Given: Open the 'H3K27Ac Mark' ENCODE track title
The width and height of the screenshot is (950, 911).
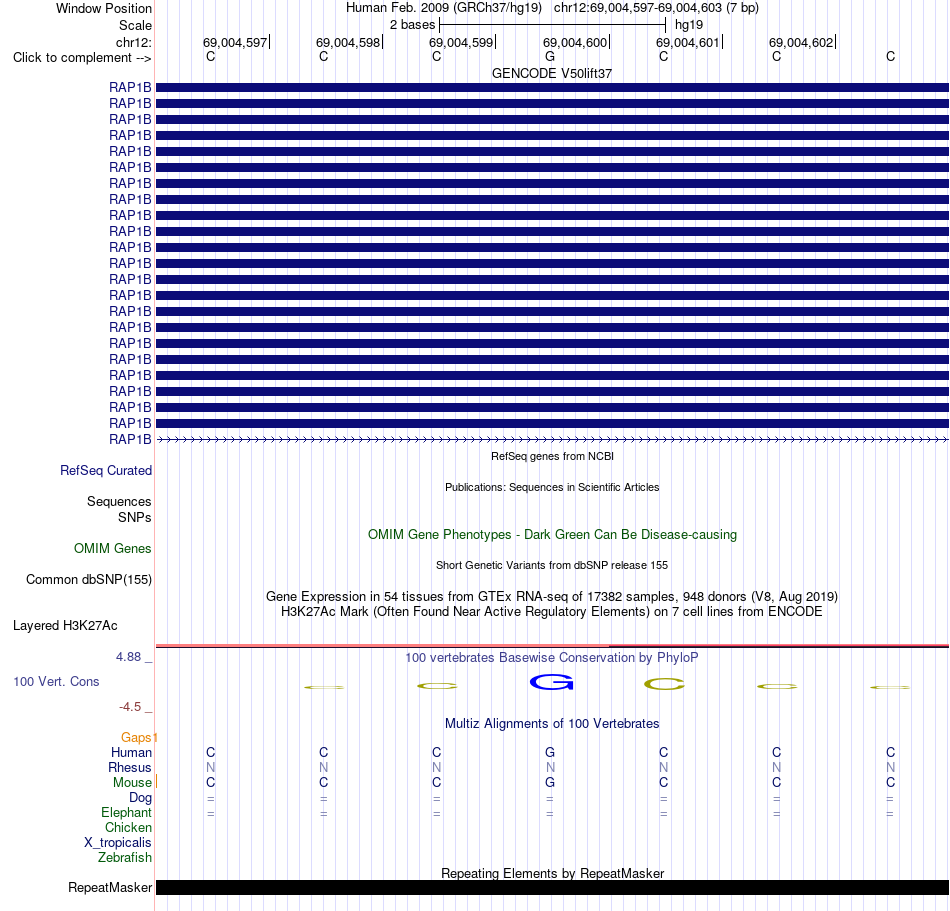Looking at the screenshot, I should (x=552, y=612).
